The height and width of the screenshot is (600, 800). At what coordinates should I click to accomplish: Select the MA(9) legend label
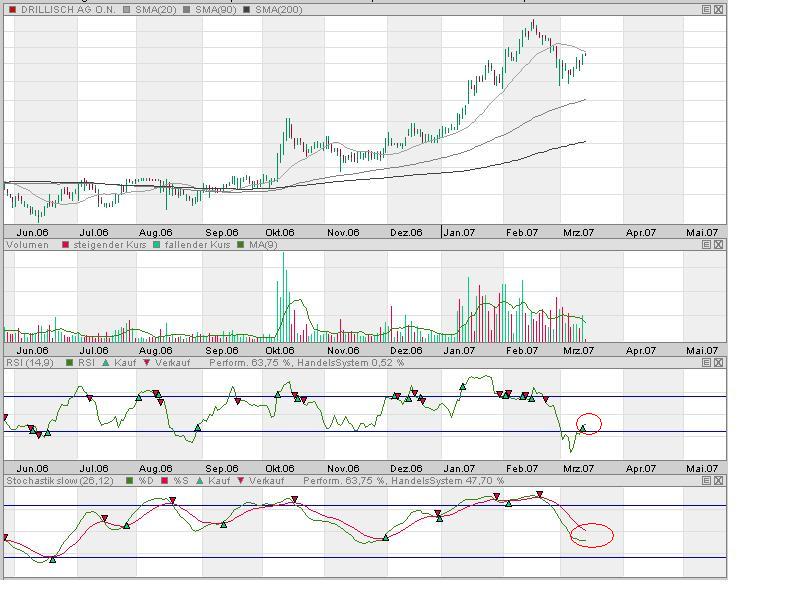coord(263,245)
